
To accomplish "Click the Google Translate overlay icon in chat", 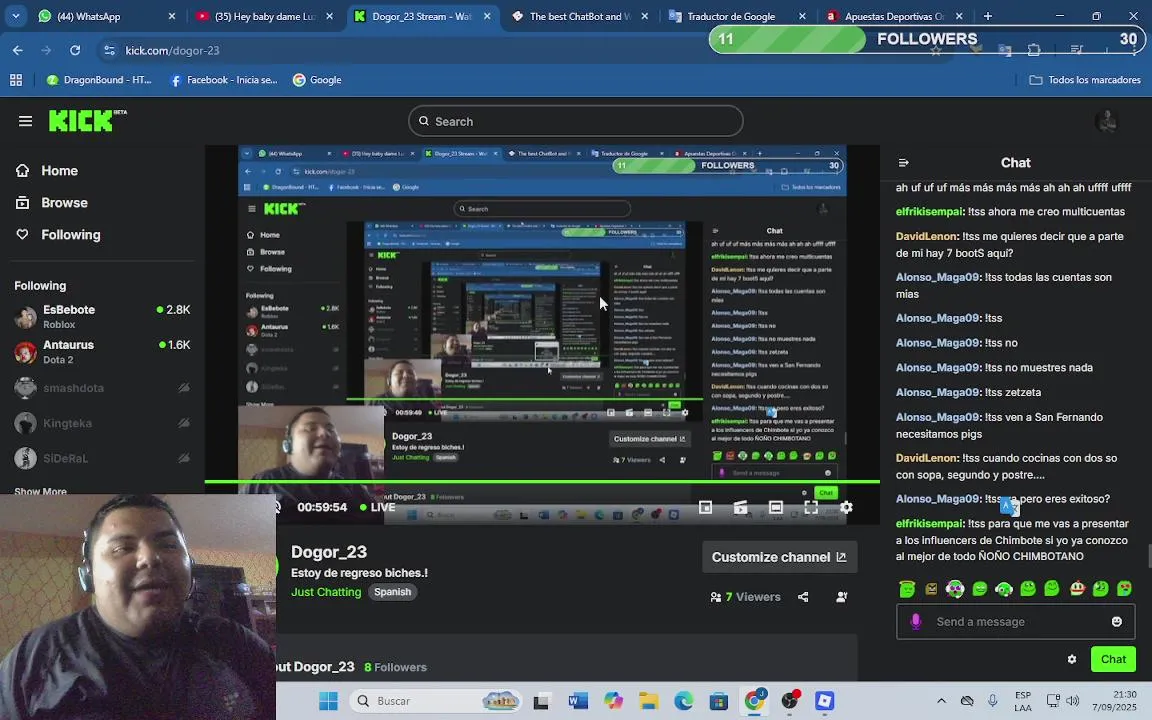I will 1009,506.
